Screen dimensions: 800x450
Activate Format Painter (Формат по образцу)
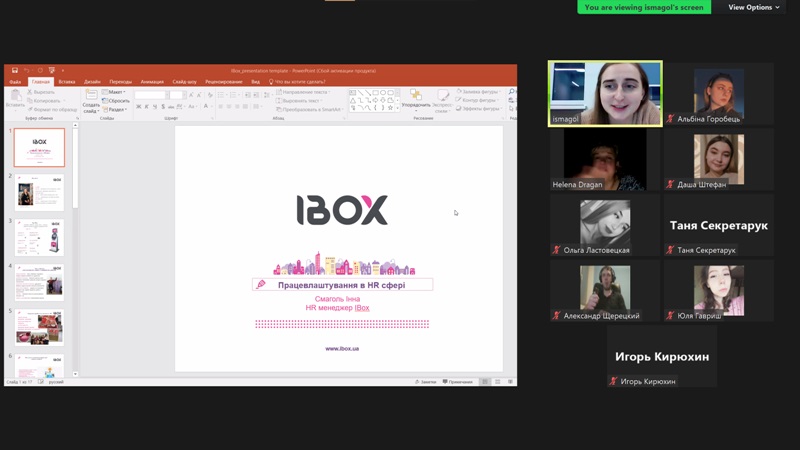pos(52,109)
